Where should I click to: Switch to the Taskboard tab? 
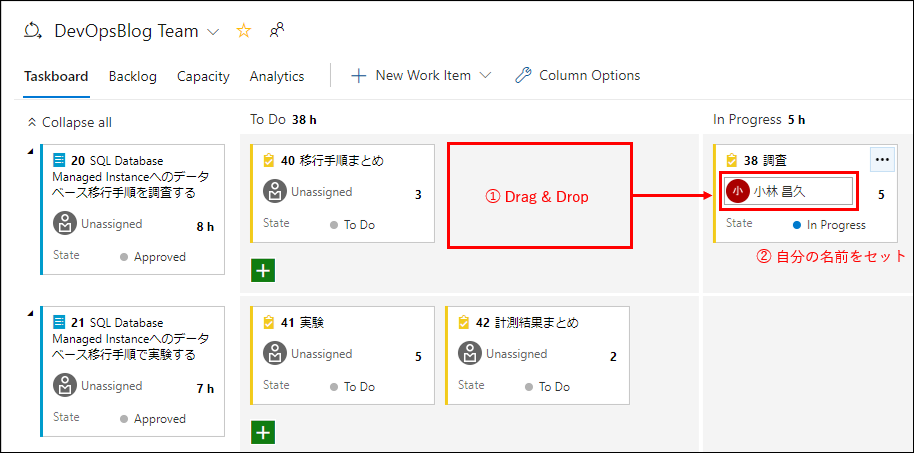[56, 76]
